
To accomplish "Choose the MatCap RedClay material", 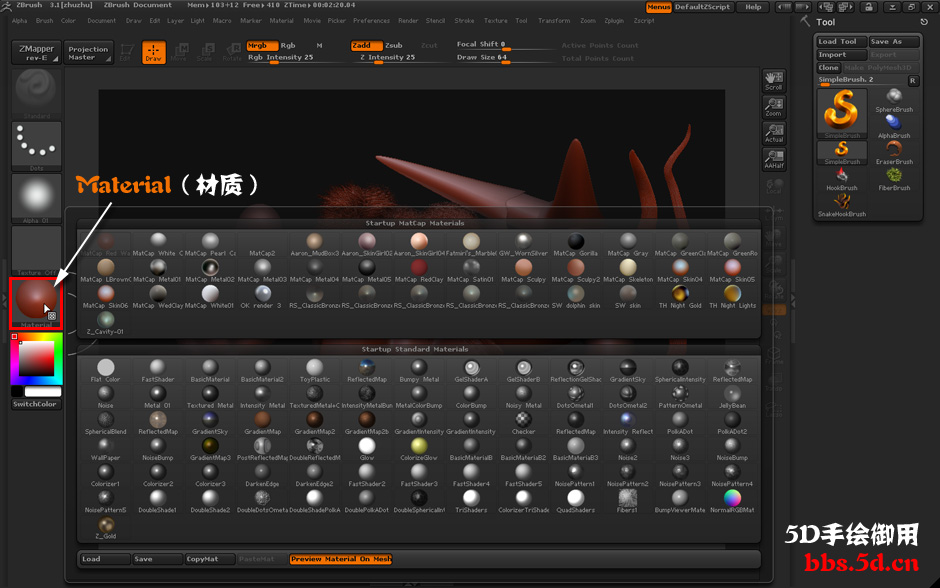I will coord(419,267).
